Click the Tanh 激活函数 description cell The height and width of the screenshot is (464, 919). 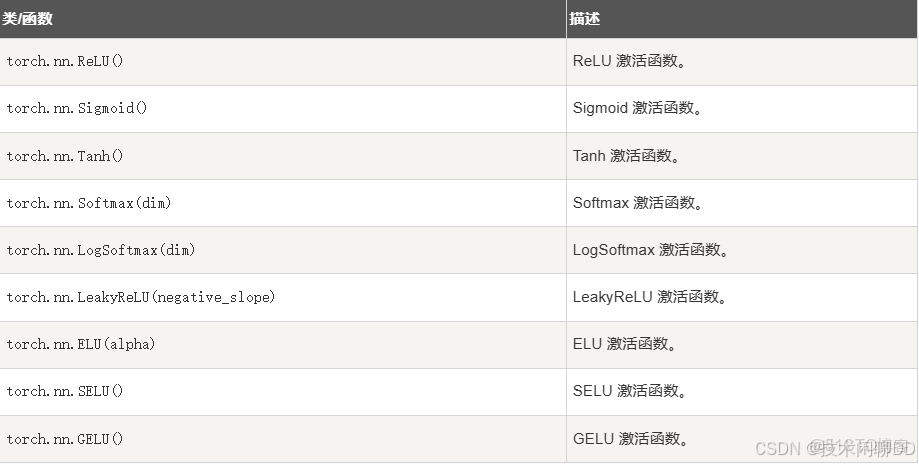click(627, 156)
